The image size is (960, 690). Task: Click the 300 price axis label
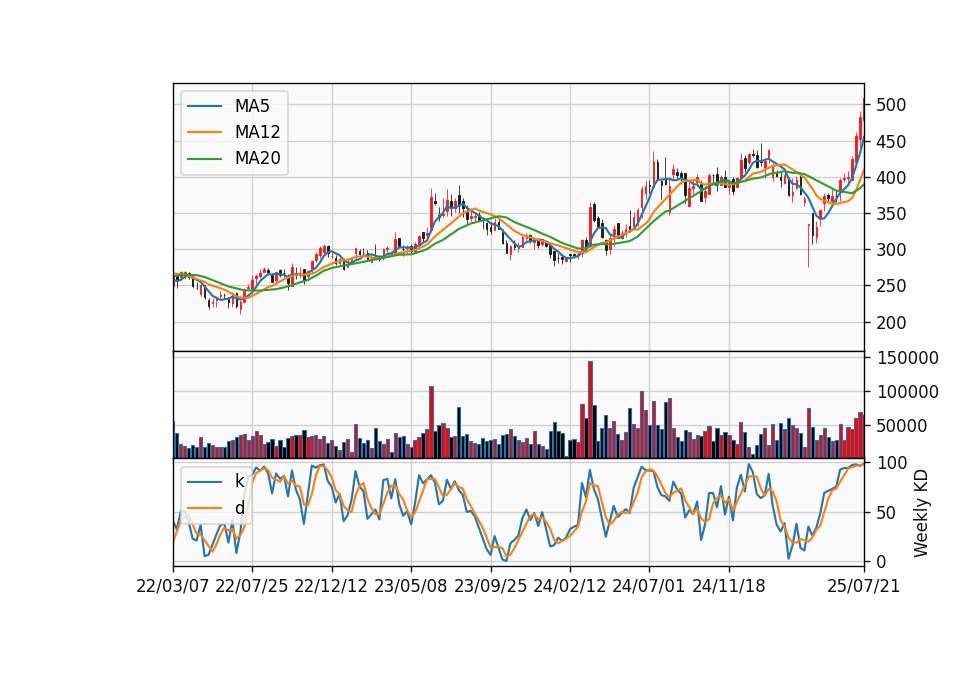click(891, 250)
